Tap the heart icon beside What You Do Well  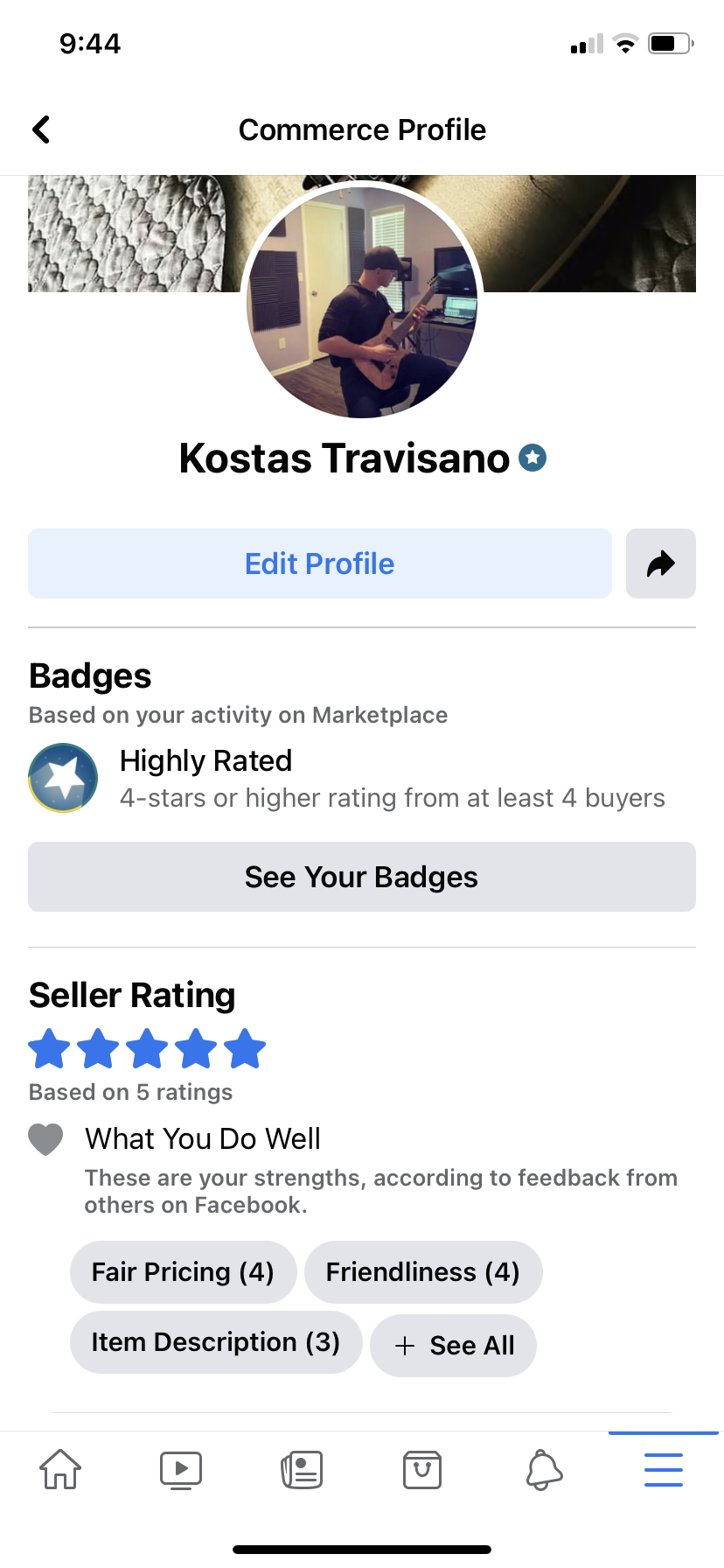tap(45, 1139)
